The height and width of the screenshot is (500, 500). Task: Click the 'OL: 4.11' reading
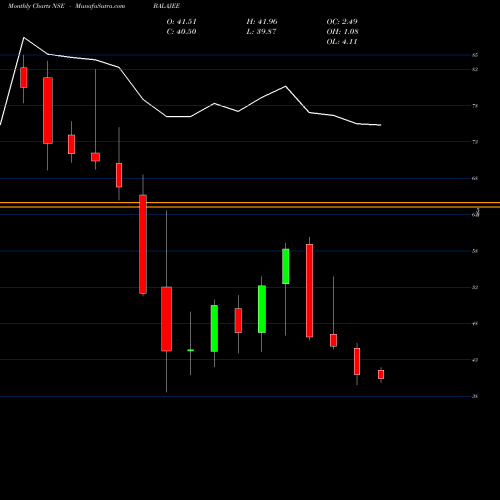(342, 42)
